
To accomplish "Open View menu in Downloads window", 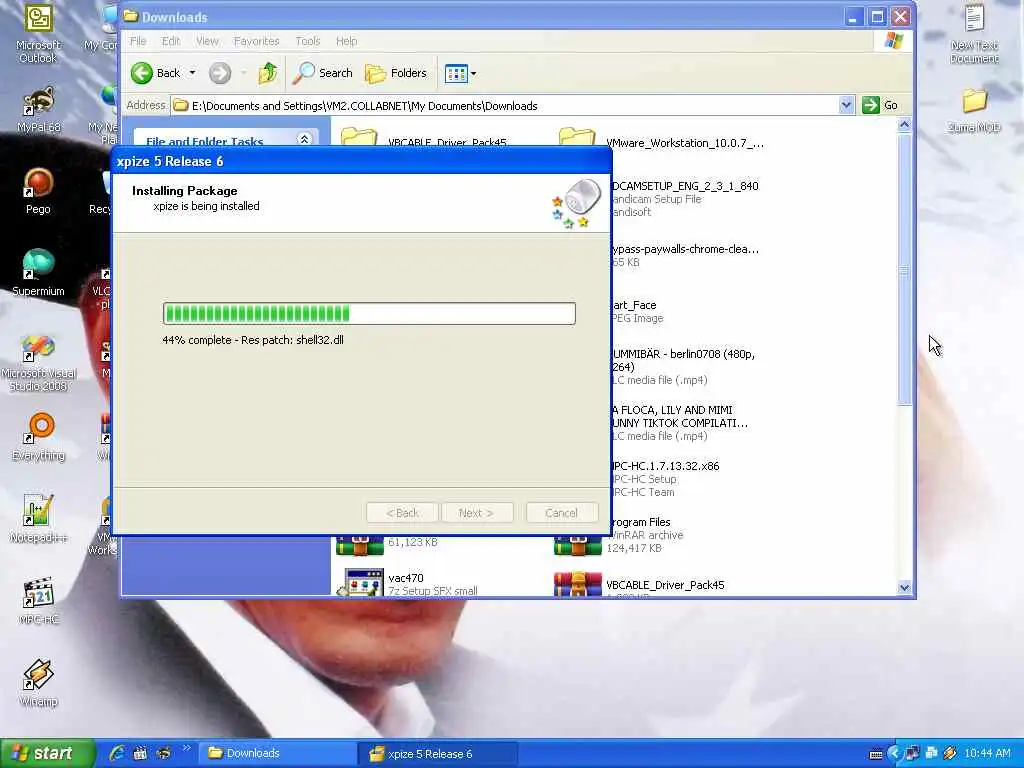I will 208,41.
